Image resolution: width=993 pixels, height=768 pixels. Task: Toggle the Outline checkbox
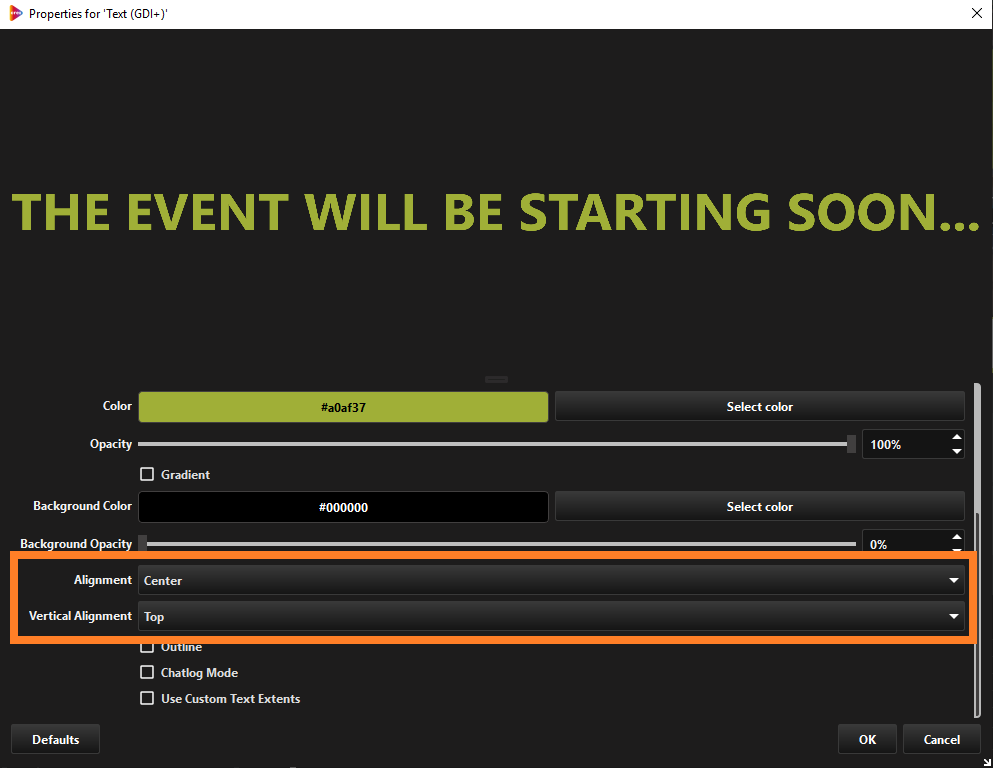point(147,647)
